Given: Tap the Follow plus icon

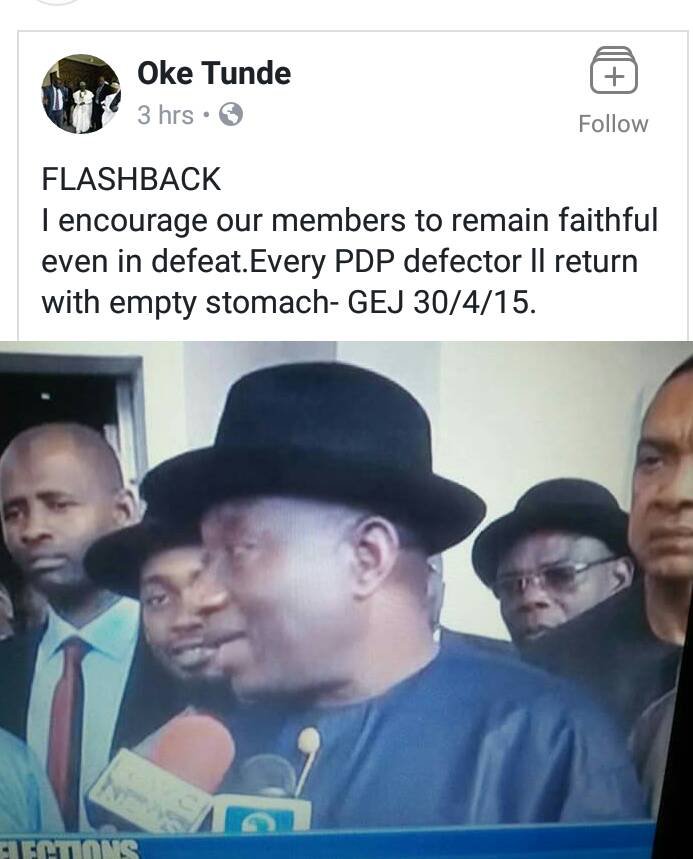Looking at the screenshot, I should point(613,71).
